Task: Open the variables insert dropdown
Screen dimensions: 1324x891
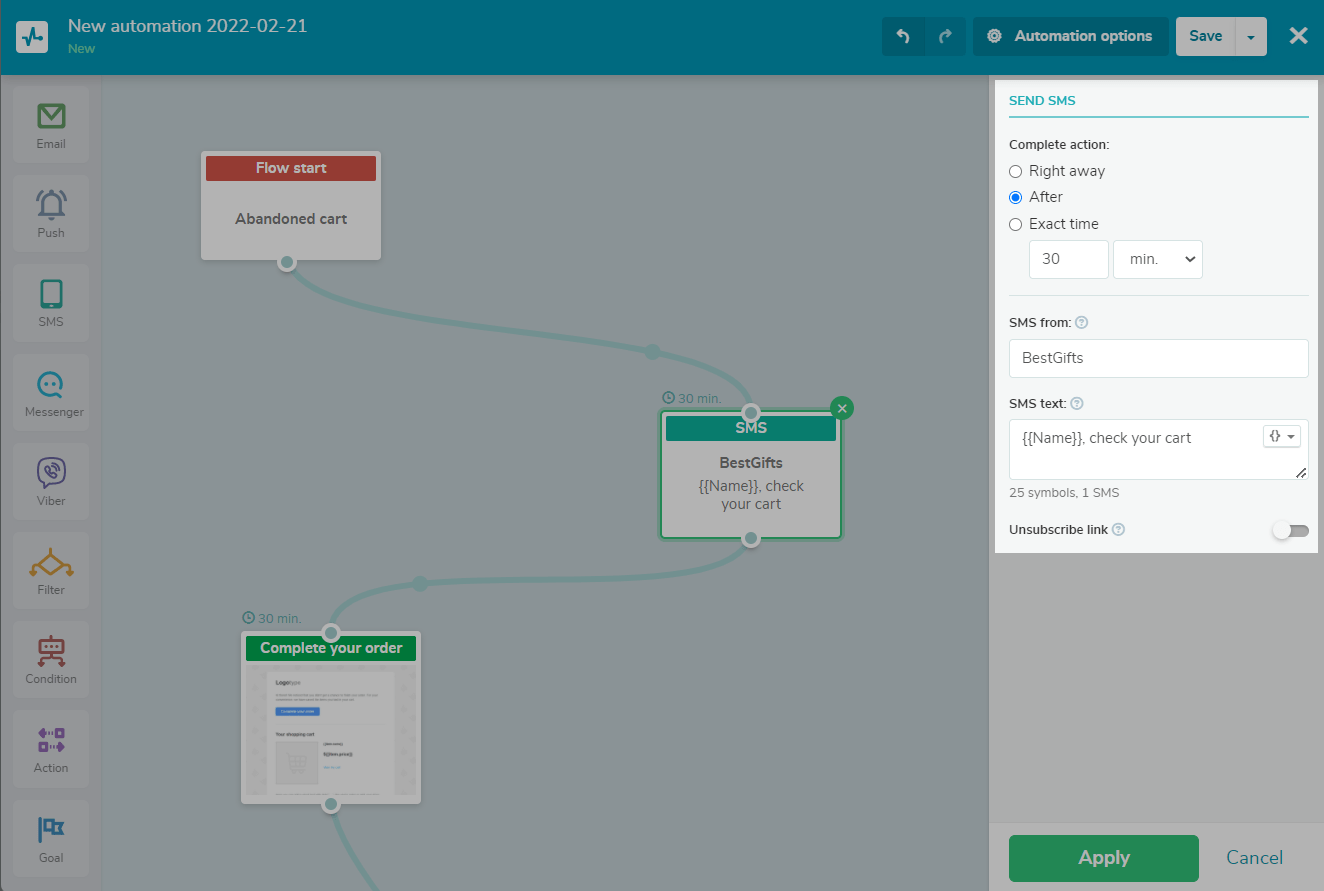Action: click(1282, 437)
